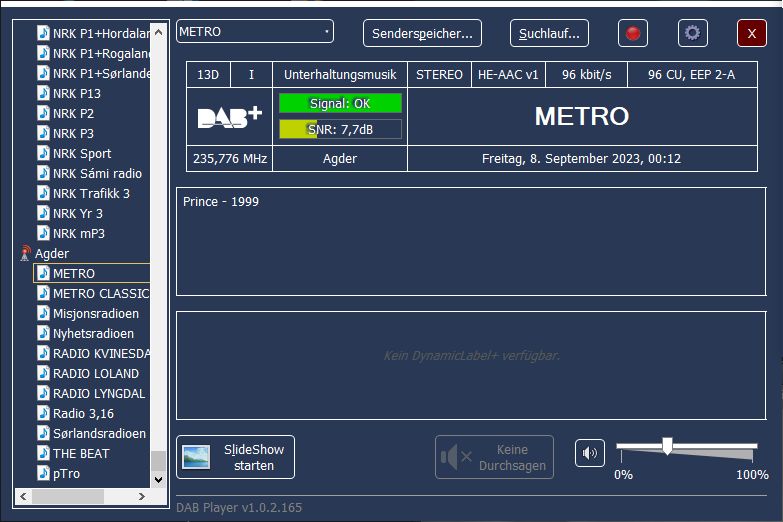
Task: Click the Prince - 1999 dynamic label text
Action: [221, 201]
